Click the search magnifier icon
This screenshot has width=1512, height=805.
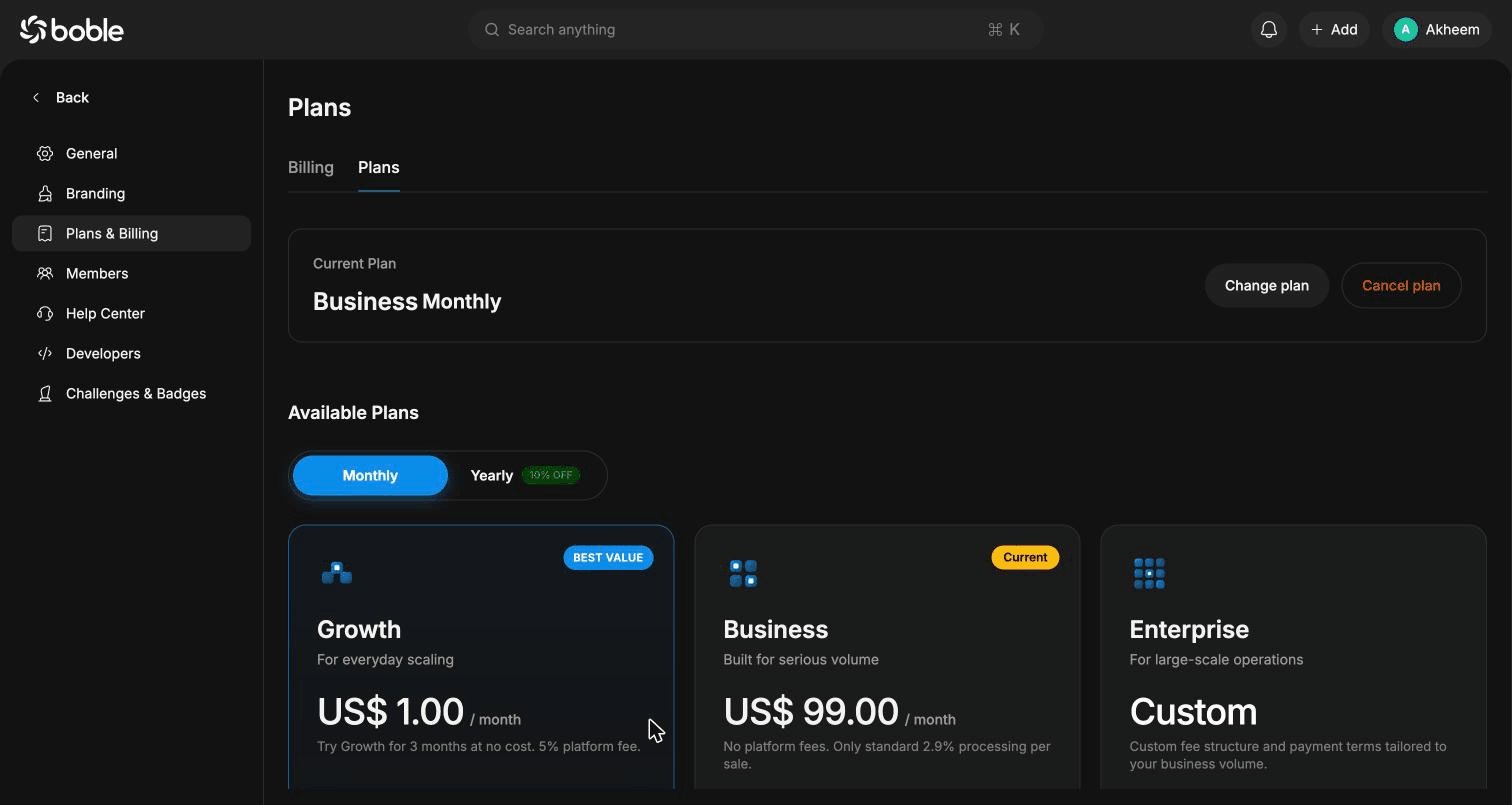(x=492, y=30)
